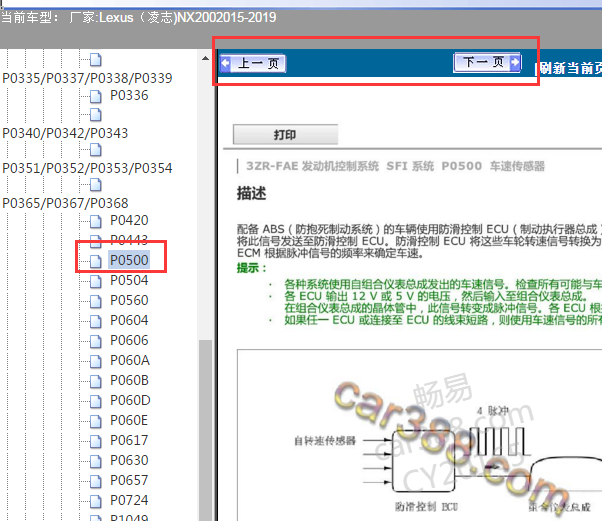The height and width of the screenshot is (521, 602).
Task: Click the 打印 print button
Action: pyautogui.click(x=285, y=134)
